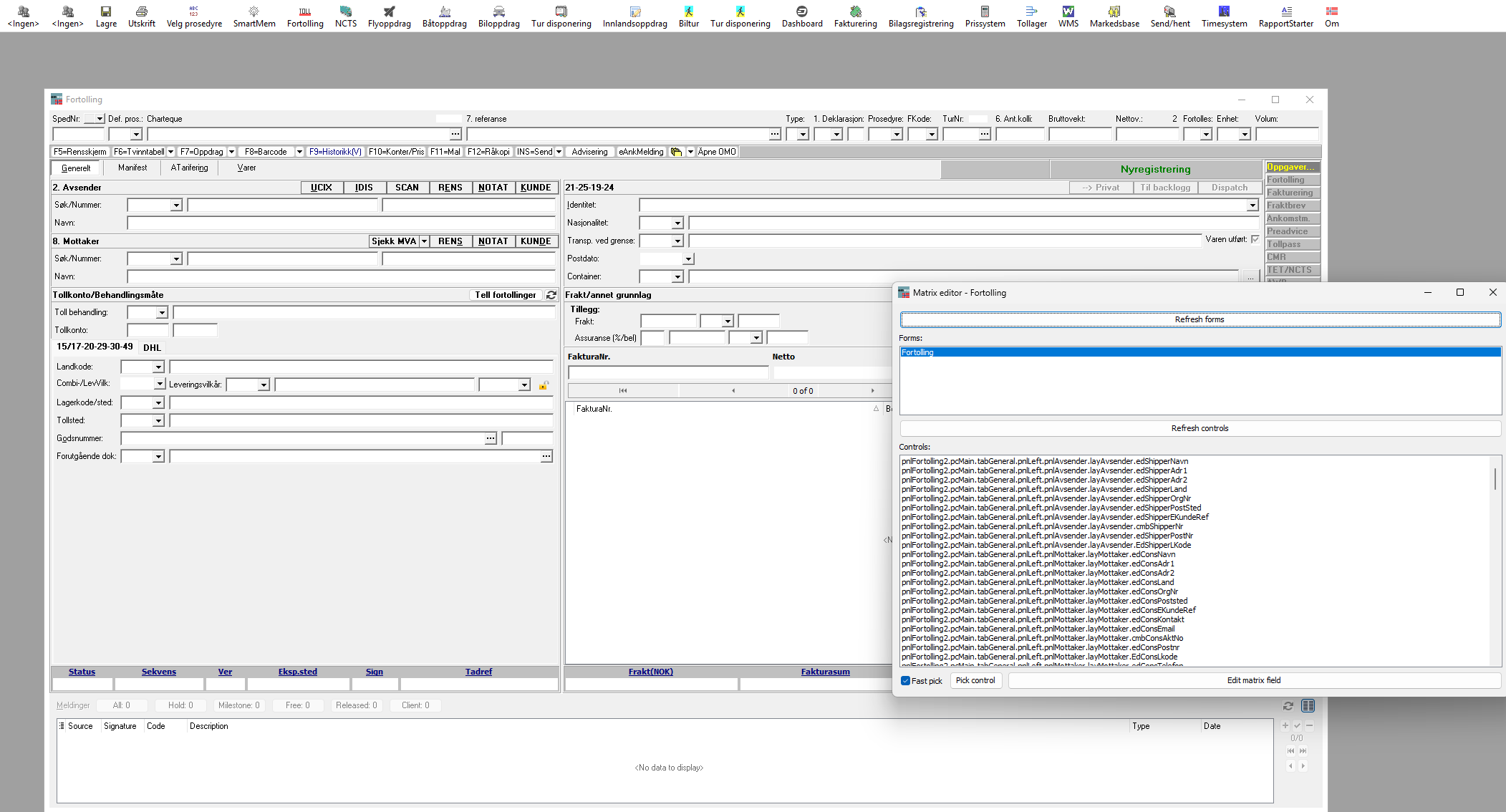The height and width of the screenshot is (812, 1506).
Task: Click the Lagre save icon in toolbar
Action: point(106,11)
